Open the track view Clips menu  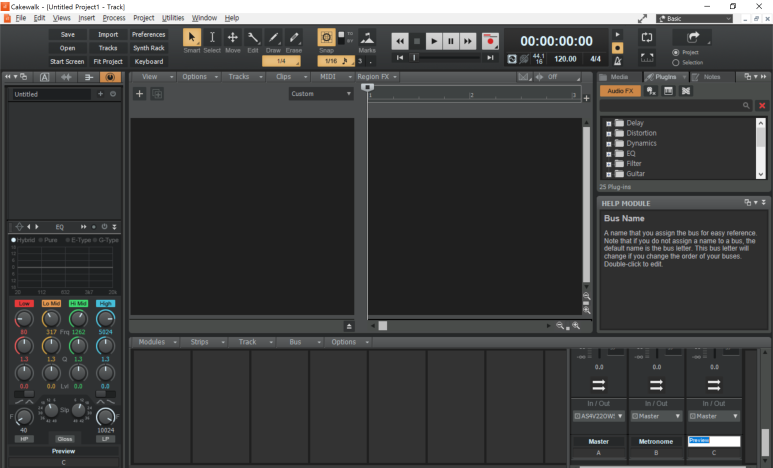click(288, 77)
